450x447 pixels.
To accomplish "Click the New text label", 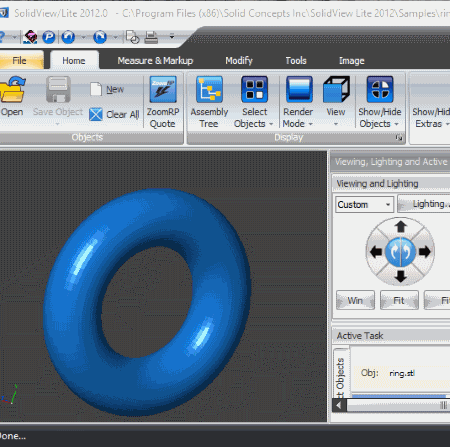I will point(115,89).
